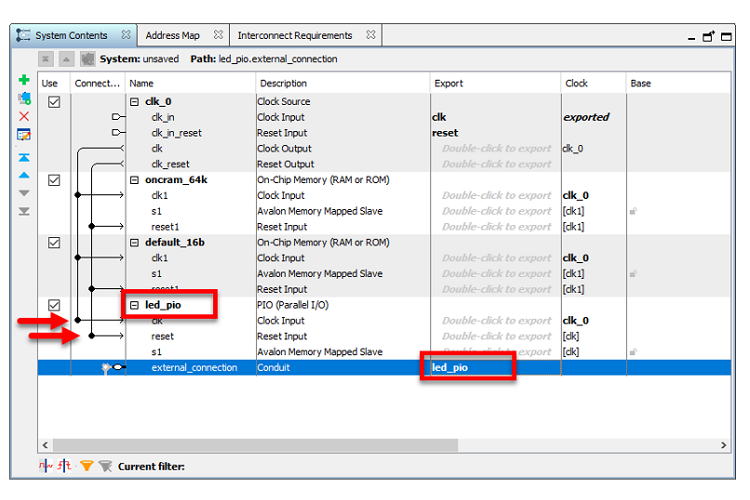The width and height of the screenshot is (750, 500).
Task: Click the red X remove component icon
Action: point(24,116)
